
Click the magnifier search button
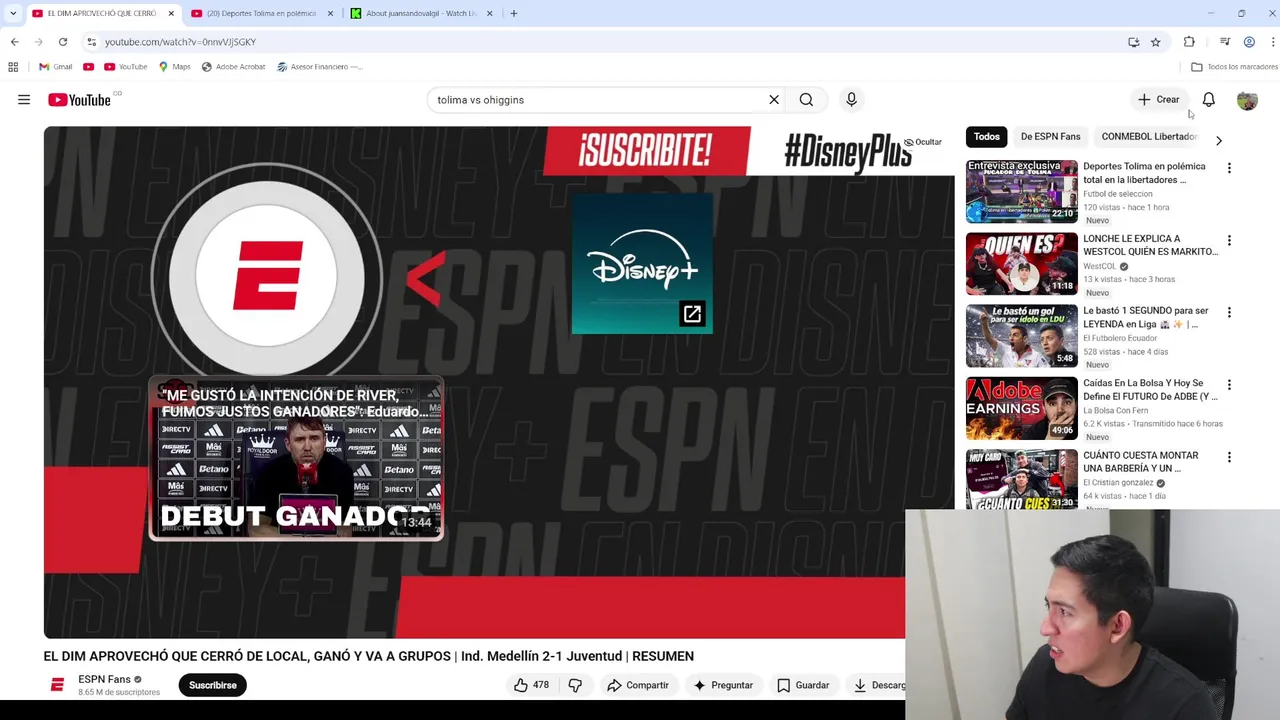[806, 100]
